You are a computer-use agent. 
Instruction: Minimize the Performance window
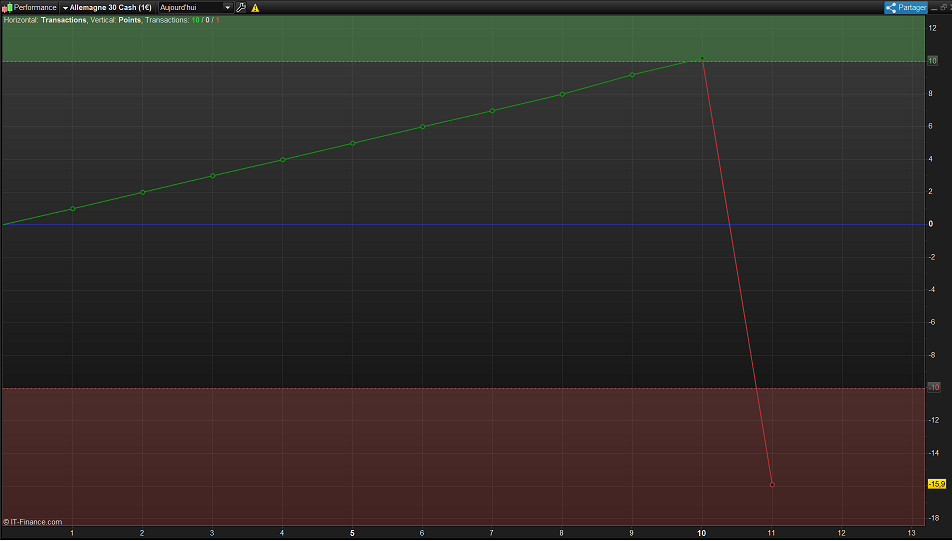point(934,7)
